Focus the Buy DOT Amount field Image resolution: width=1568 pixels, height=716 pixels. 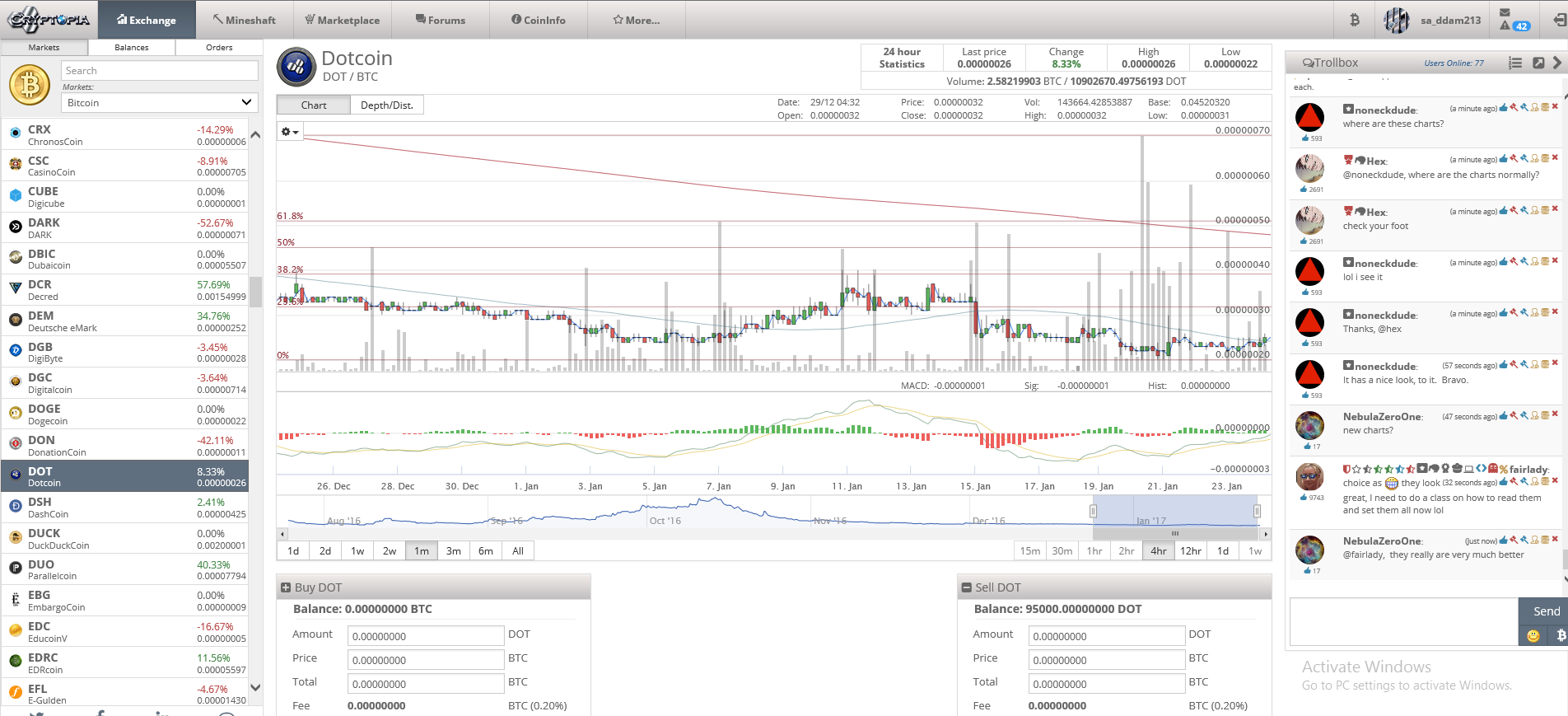pos(426,636)
